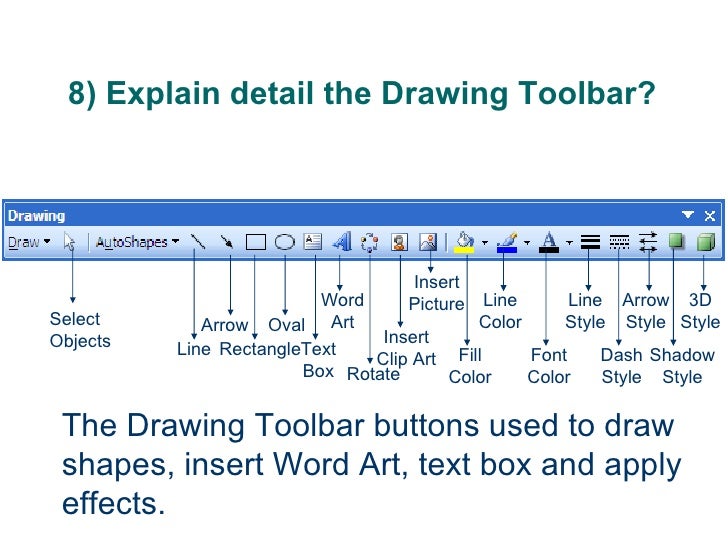
Task: Click the Select Objects pointer icon
Action: tap(70, 242)
